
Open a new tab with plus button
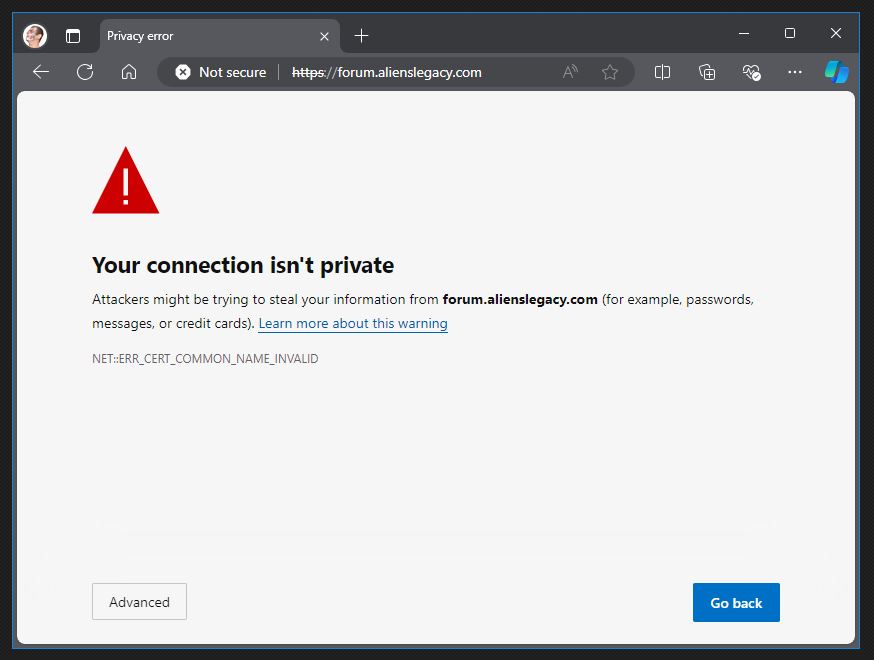(361, 36)
